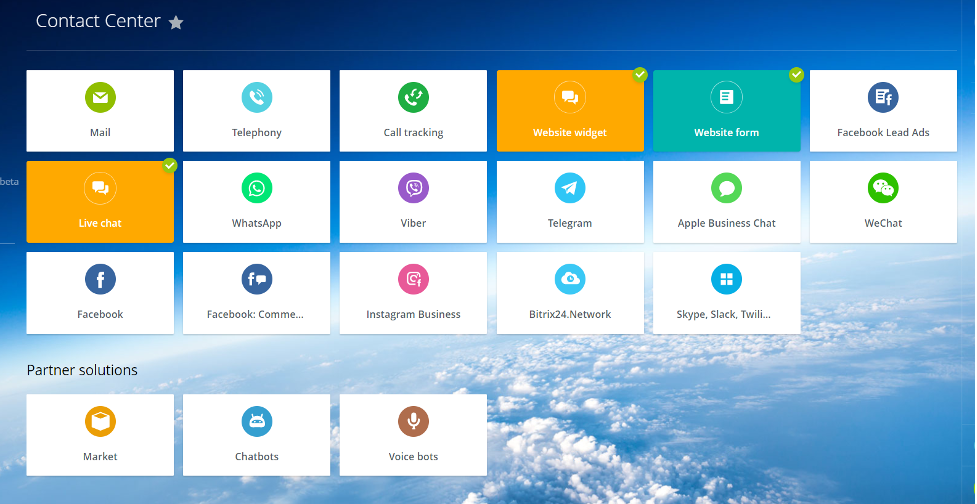Open the Bitrix24.Network tile
This screenshot has height=504, width=977.
pos(570,293)
